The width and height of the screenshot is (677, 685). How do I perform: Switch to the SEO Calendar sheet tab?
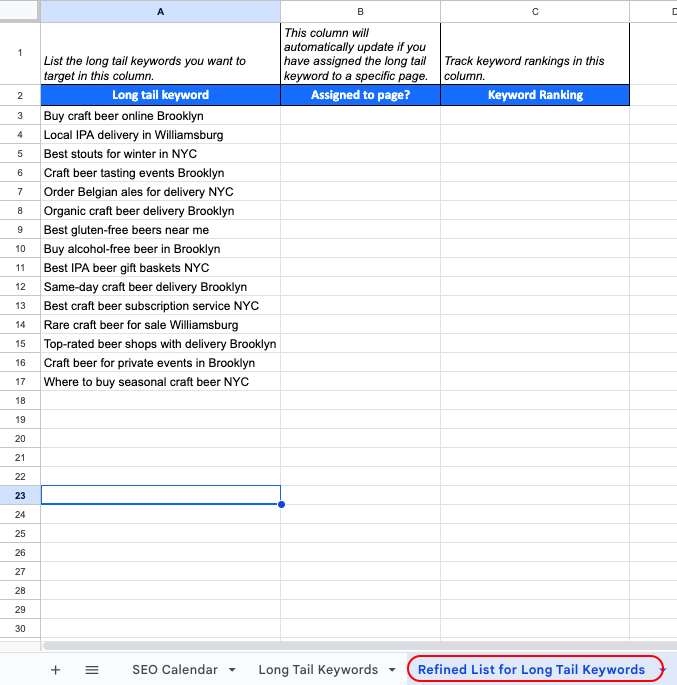click(x=174, y=670)
